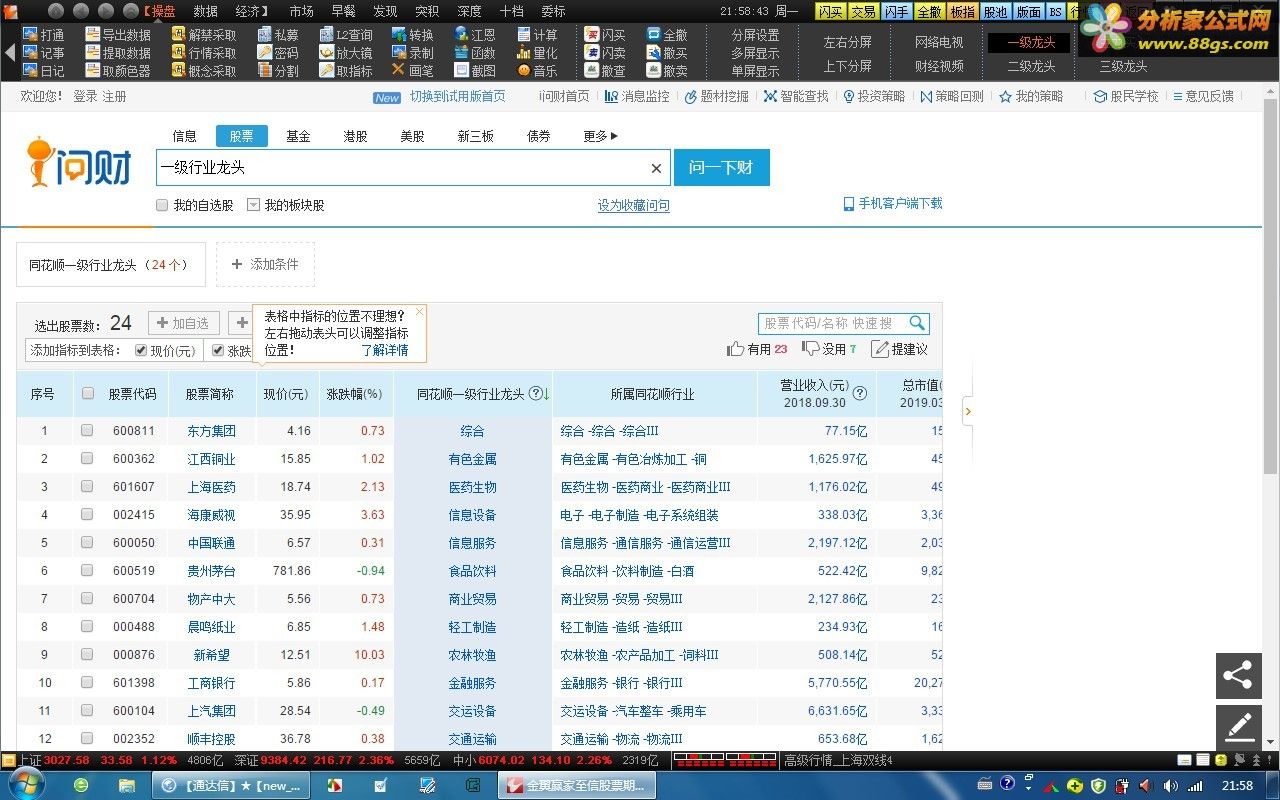Click the volume icon in system tray
This screenshot has width=1280, height=800.
(1170, 785)
